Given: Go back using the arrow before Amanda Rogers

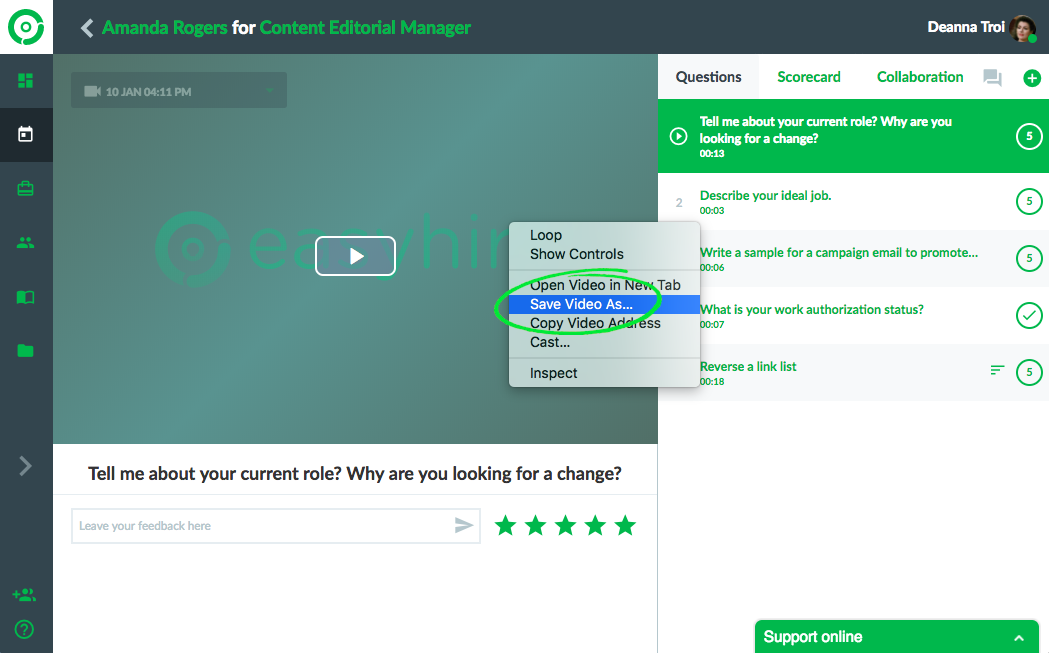Looking at the screenshot, I should click(87, 28).
